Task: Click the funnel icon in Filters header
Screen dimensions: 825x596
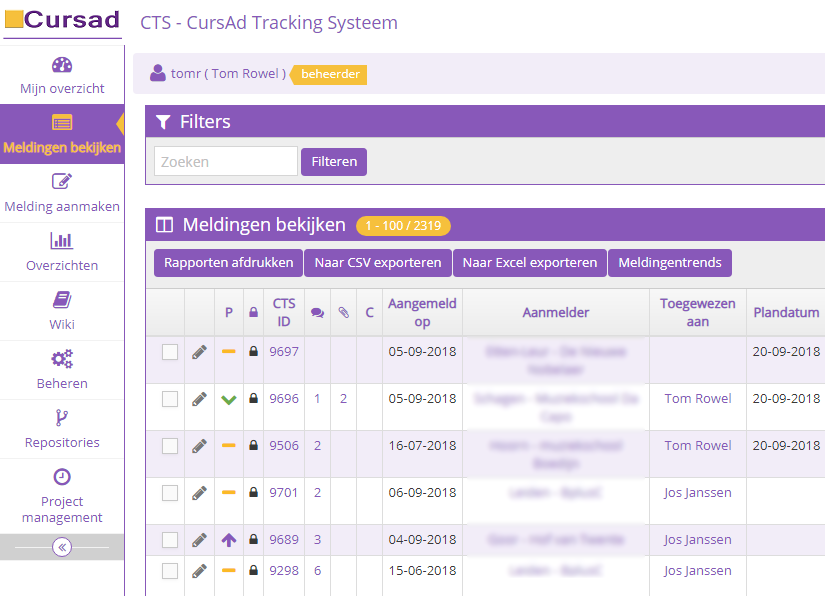Action: pyautogui.click(x=164, y=122)
